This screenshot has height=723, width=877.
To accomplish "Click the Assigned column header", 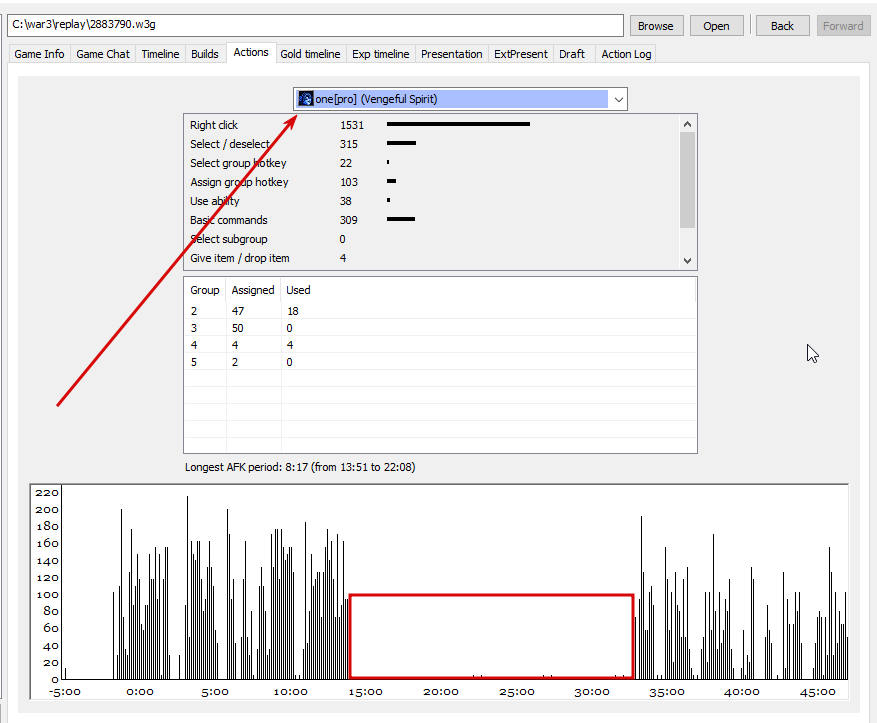I will click(x=253, y=290).
